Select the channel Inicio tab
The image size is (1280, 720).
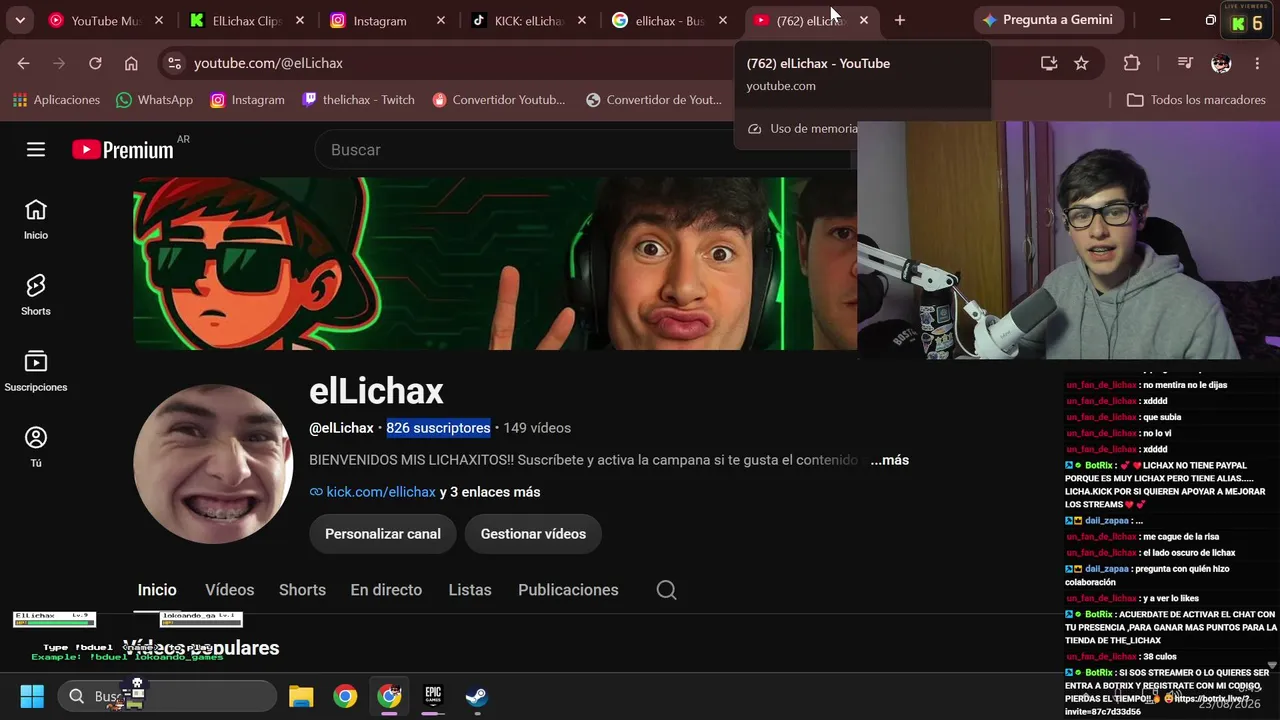157,590
